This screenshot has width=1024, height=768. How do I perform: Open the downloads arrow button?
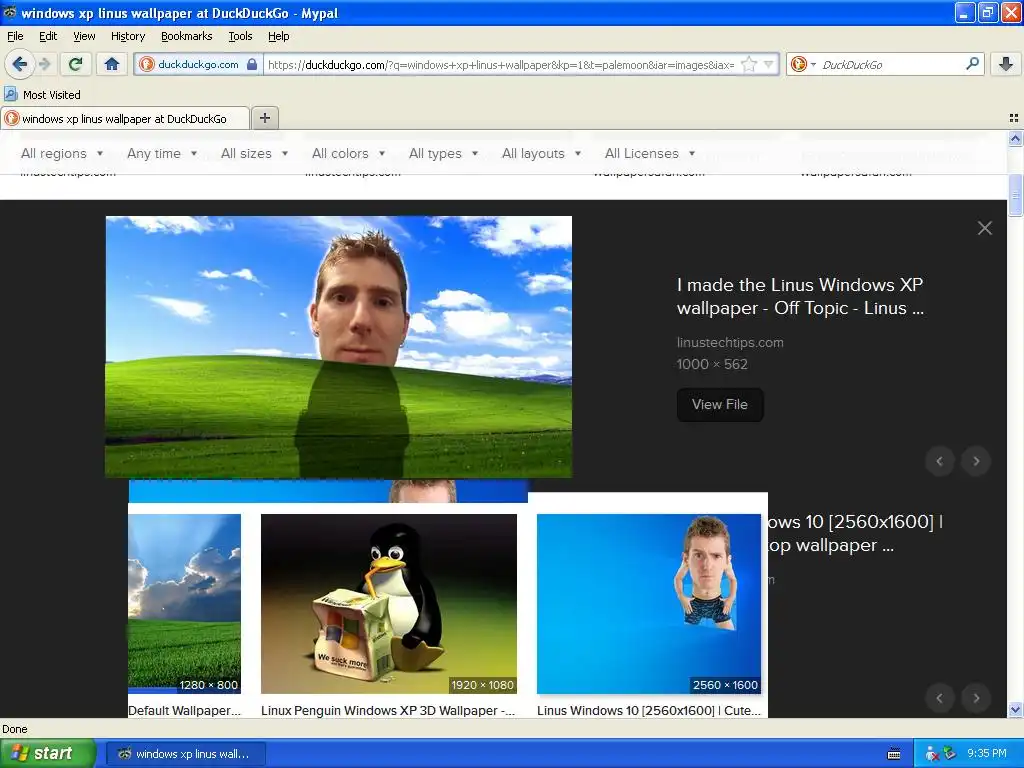pos(1006,64)
